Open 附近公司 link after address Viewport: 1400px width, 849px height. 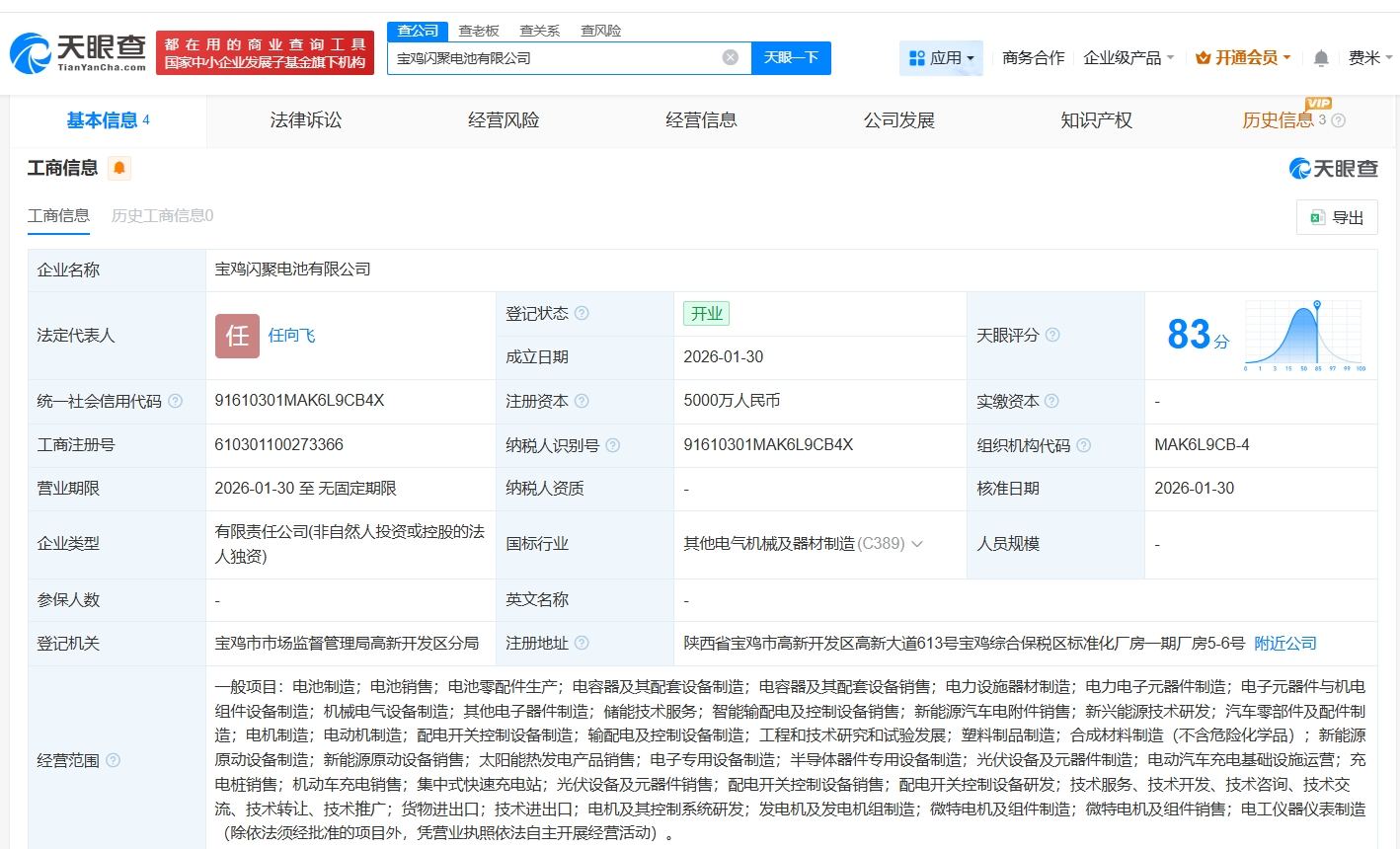[1284, 643]
